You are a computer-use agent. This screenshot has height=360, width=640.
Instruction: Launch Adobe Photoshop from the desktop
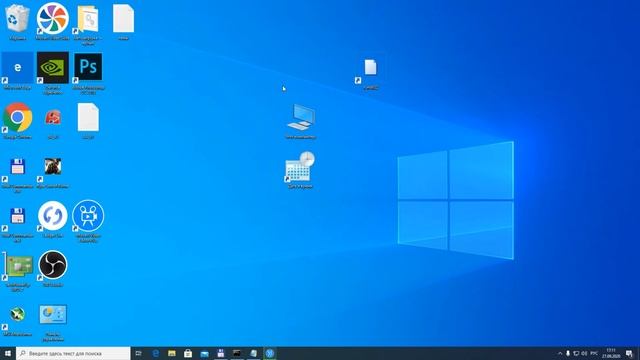click(x=88, y=67)
